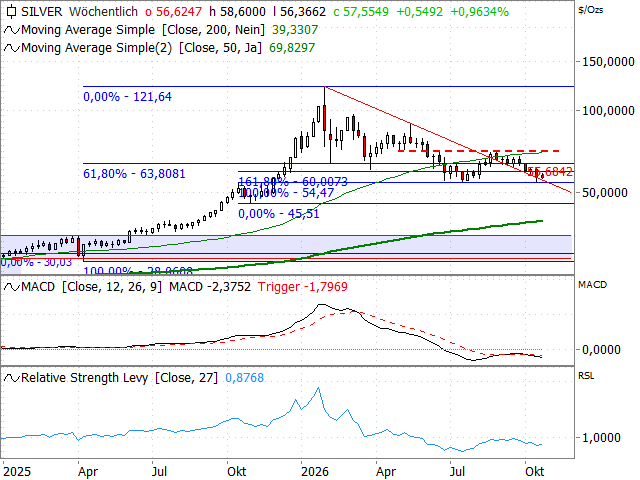This screenshot has height=480, width=640.
Task: Click the 150,0000 price axis label
Action: (608, 62)
